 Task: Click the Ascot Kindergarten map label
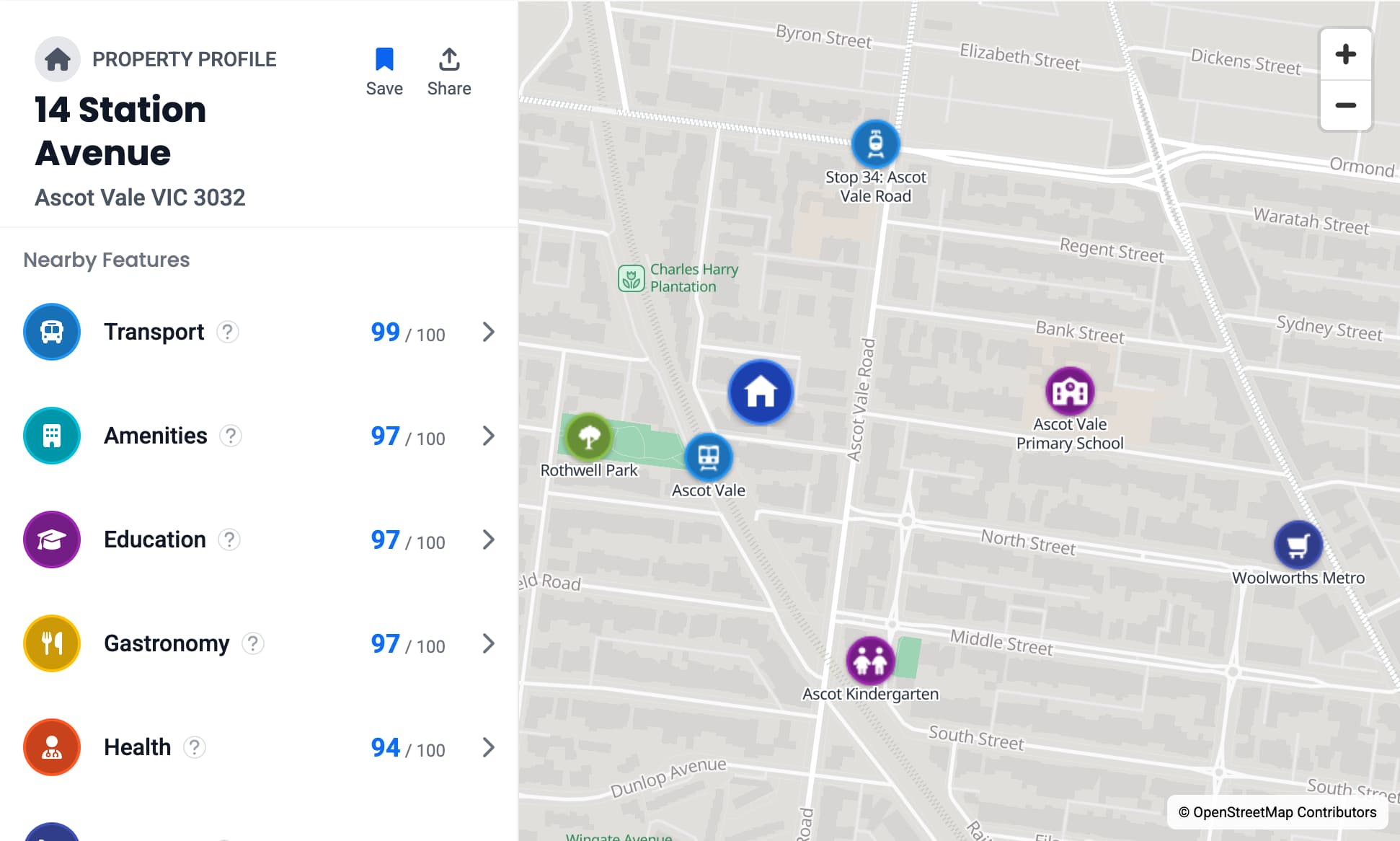(x=871, y=694)
